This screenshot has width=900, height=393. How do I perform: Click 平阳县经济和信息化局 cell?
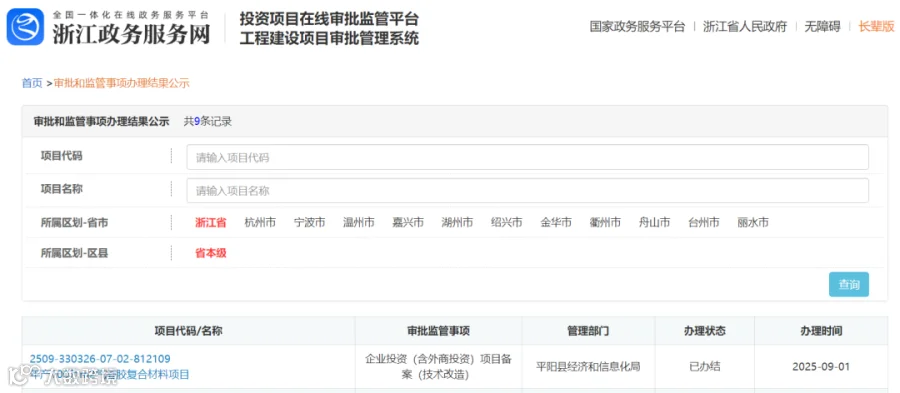point(588,367)
